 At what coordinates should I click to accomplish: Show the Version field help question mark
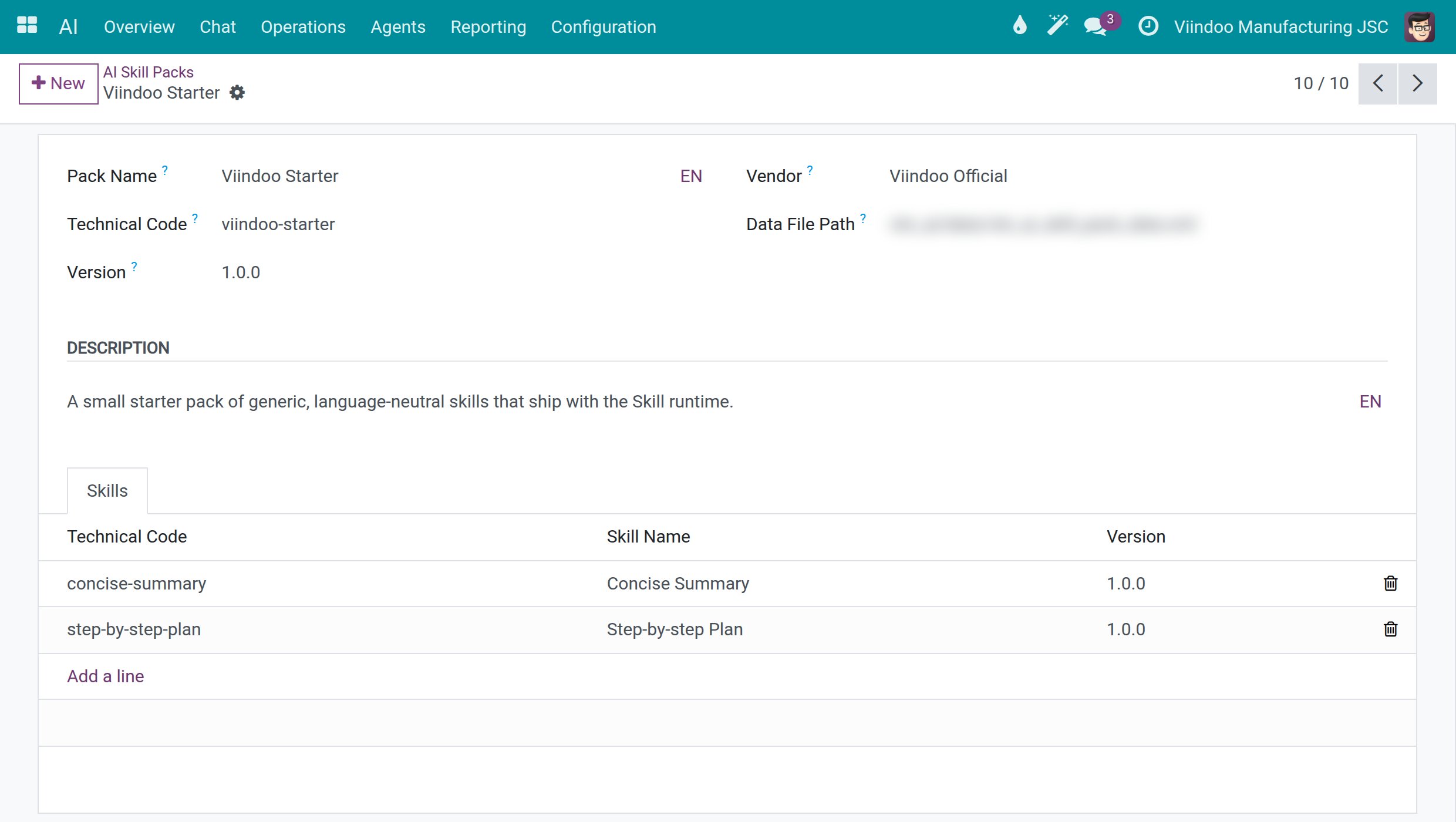[x=134, y=267]
